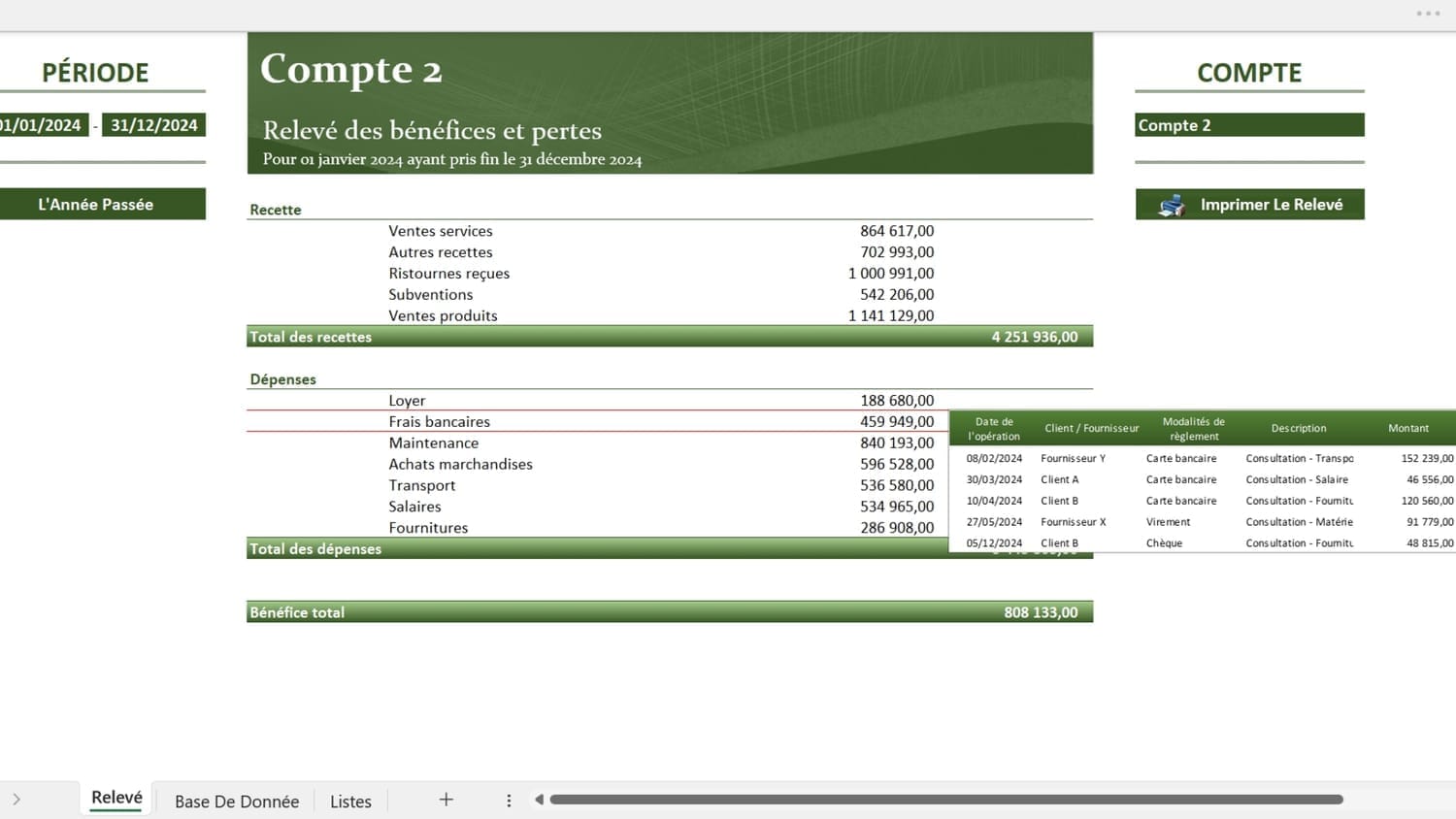Select the amount 152 239,00
The height and width of the screenshot is (819, 1456).
[x=1427, y=459]
